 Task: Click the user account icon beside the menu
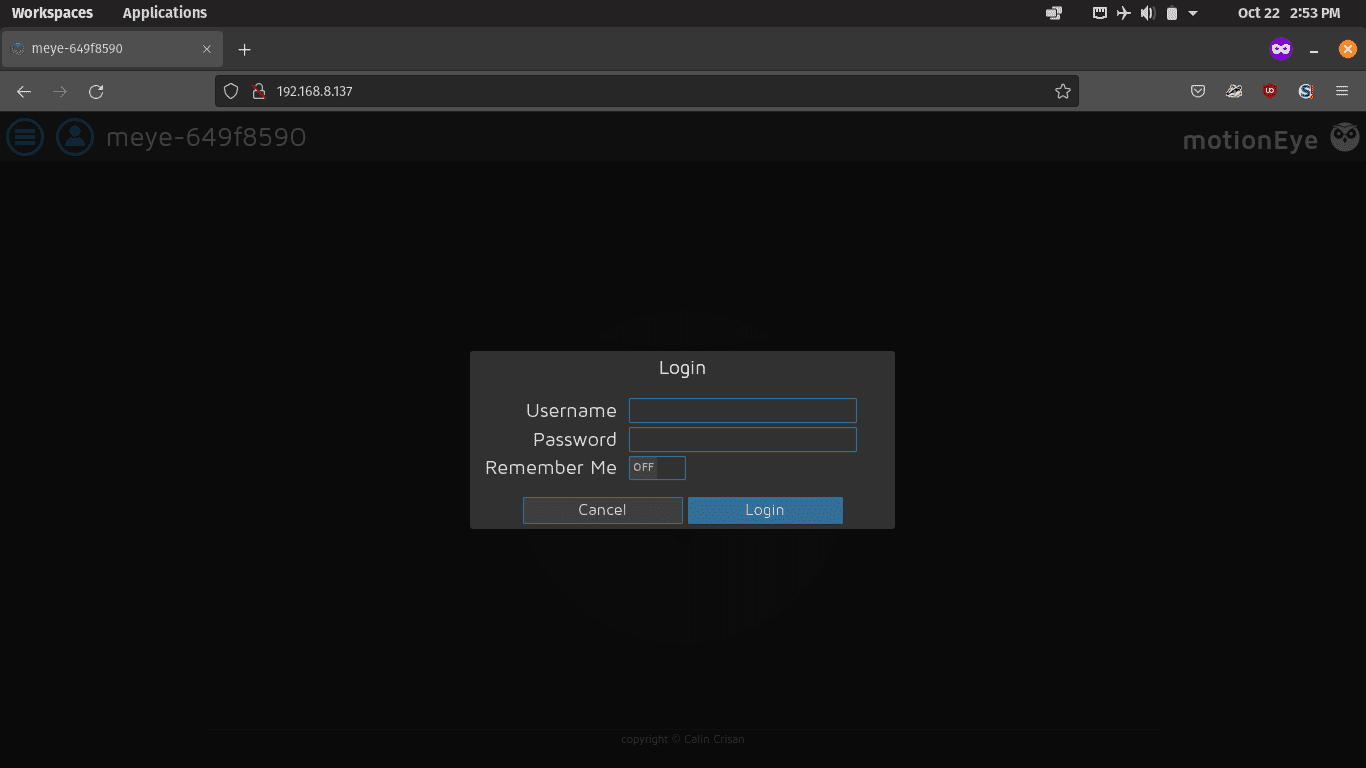[74, 137]
